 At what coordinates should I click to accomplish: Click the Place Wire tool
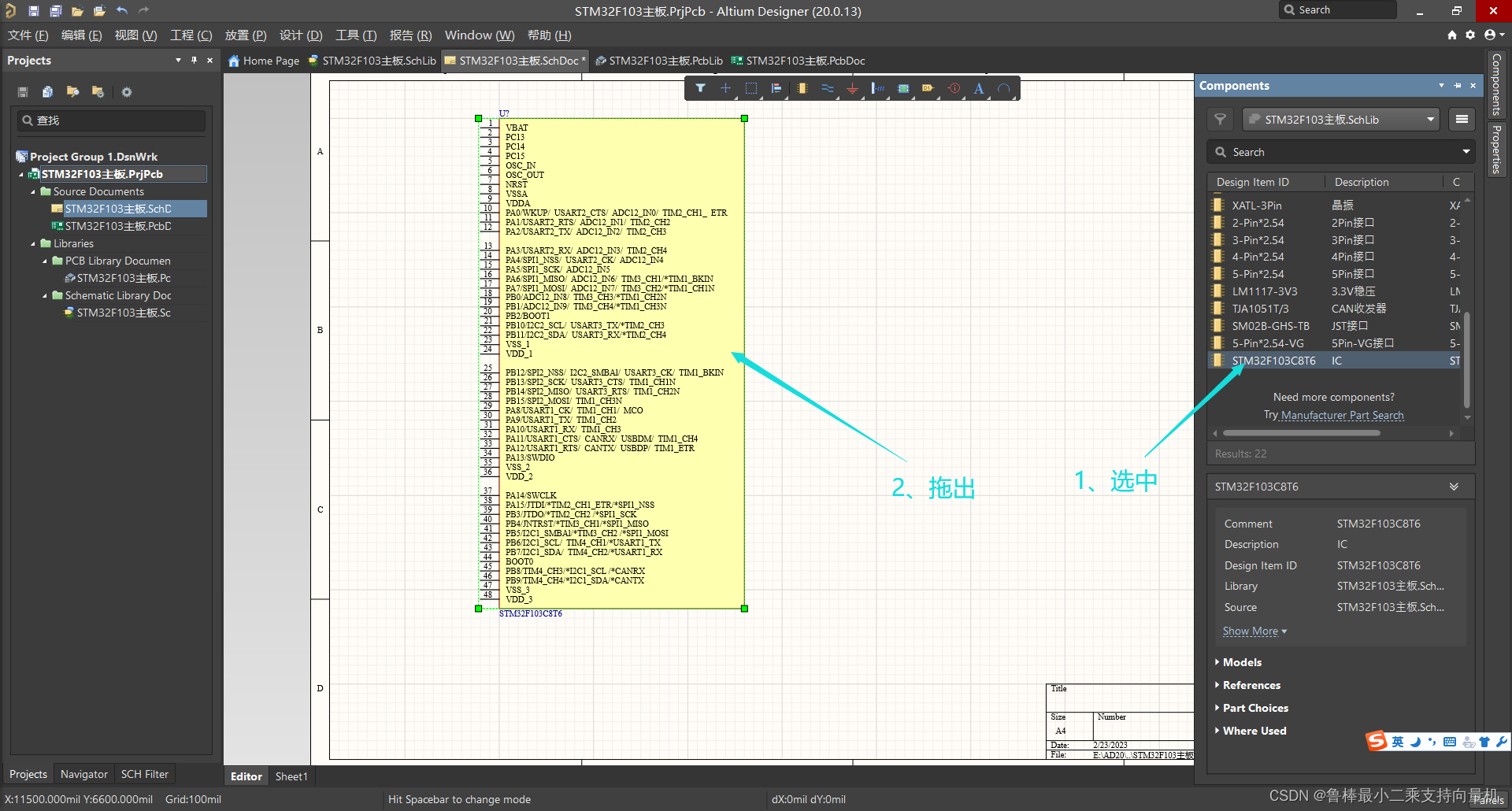point(827,88)
